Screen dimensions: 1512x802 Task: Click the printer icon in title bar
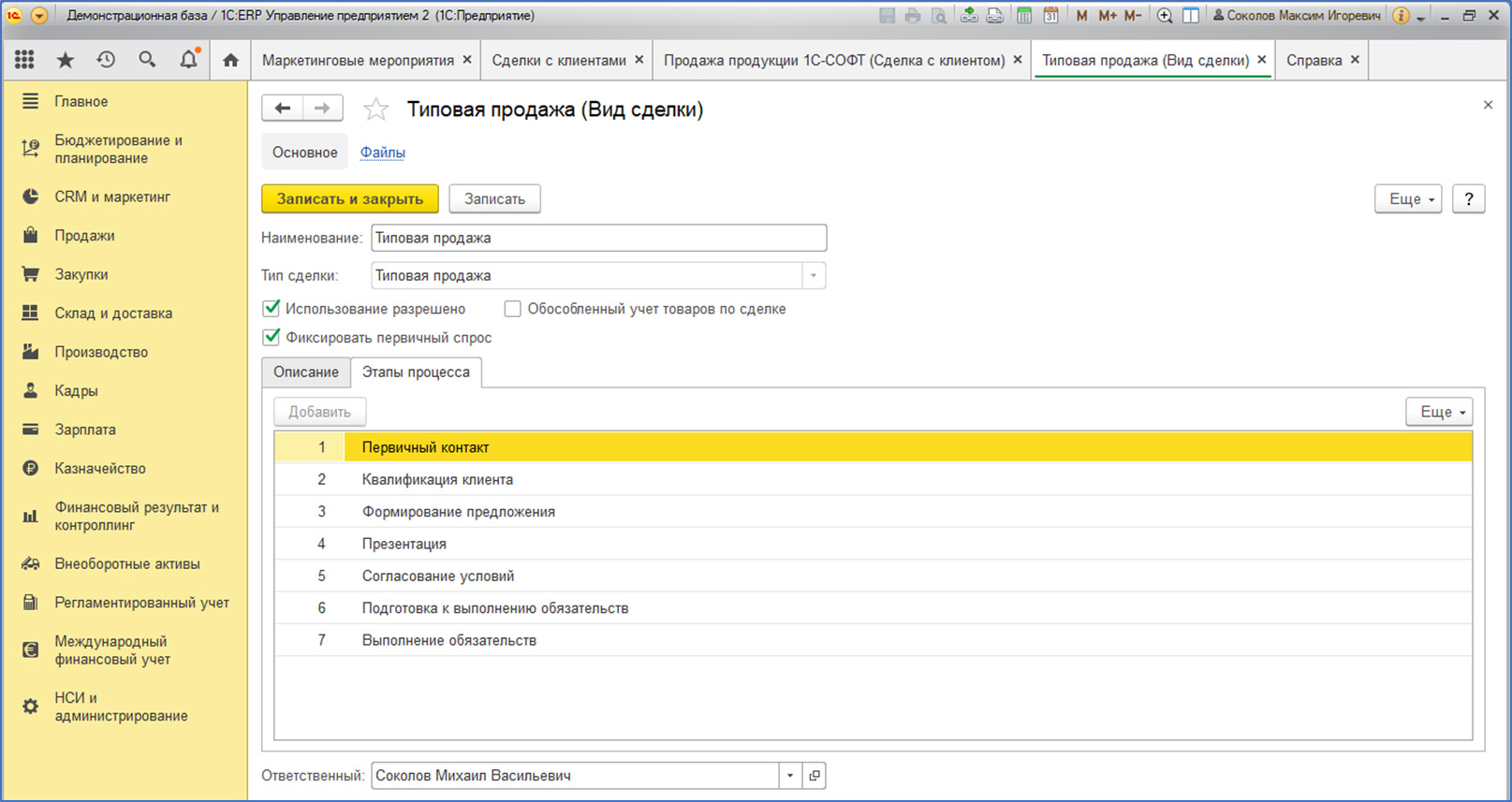pyautogui.click(x=913, y=16)
